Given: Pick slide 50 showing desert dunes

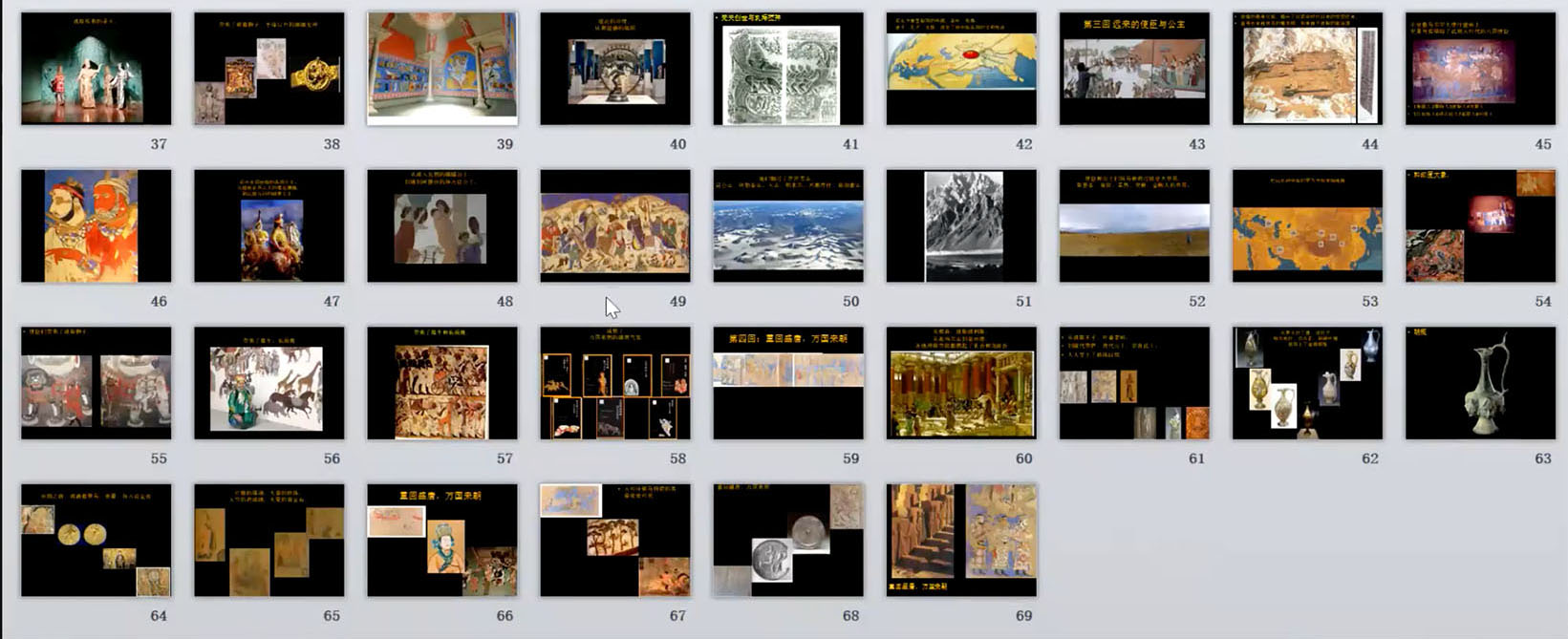Looking at the screenshot, I should click(788, 226).
